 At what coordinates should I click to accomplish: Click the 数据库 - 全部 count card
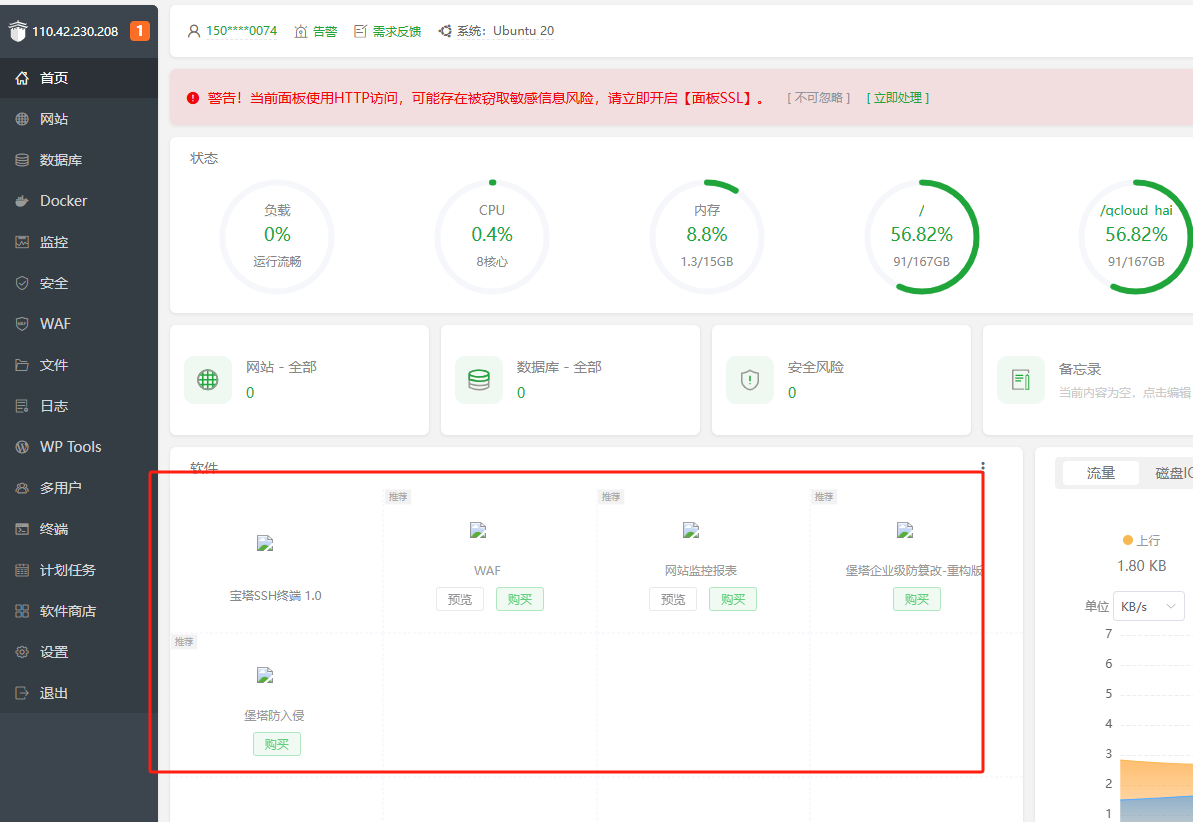coord(571,380)
